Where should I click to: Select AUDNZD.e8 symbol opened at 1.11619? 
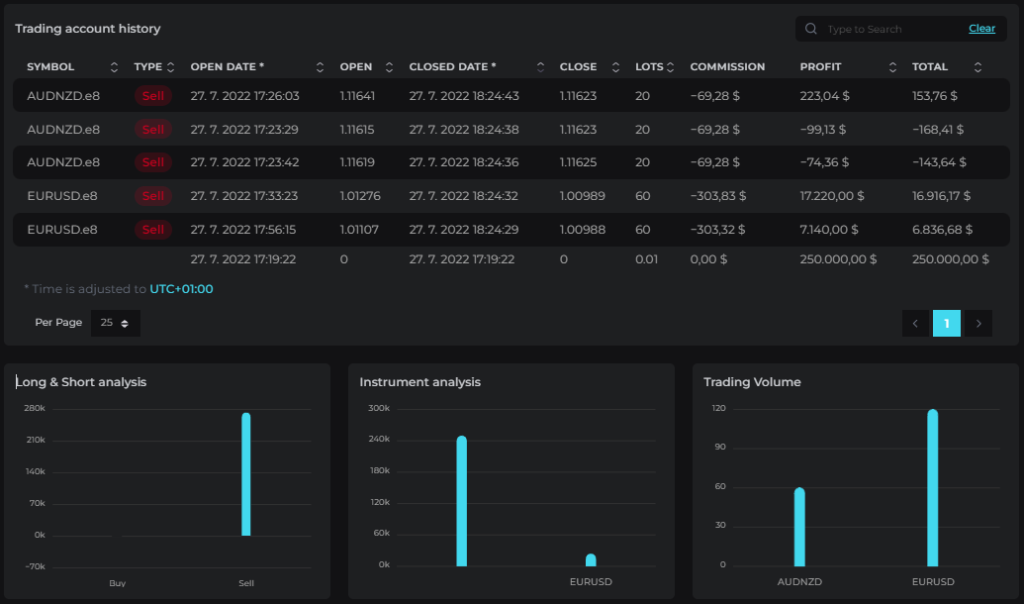(x=63, y=162)
